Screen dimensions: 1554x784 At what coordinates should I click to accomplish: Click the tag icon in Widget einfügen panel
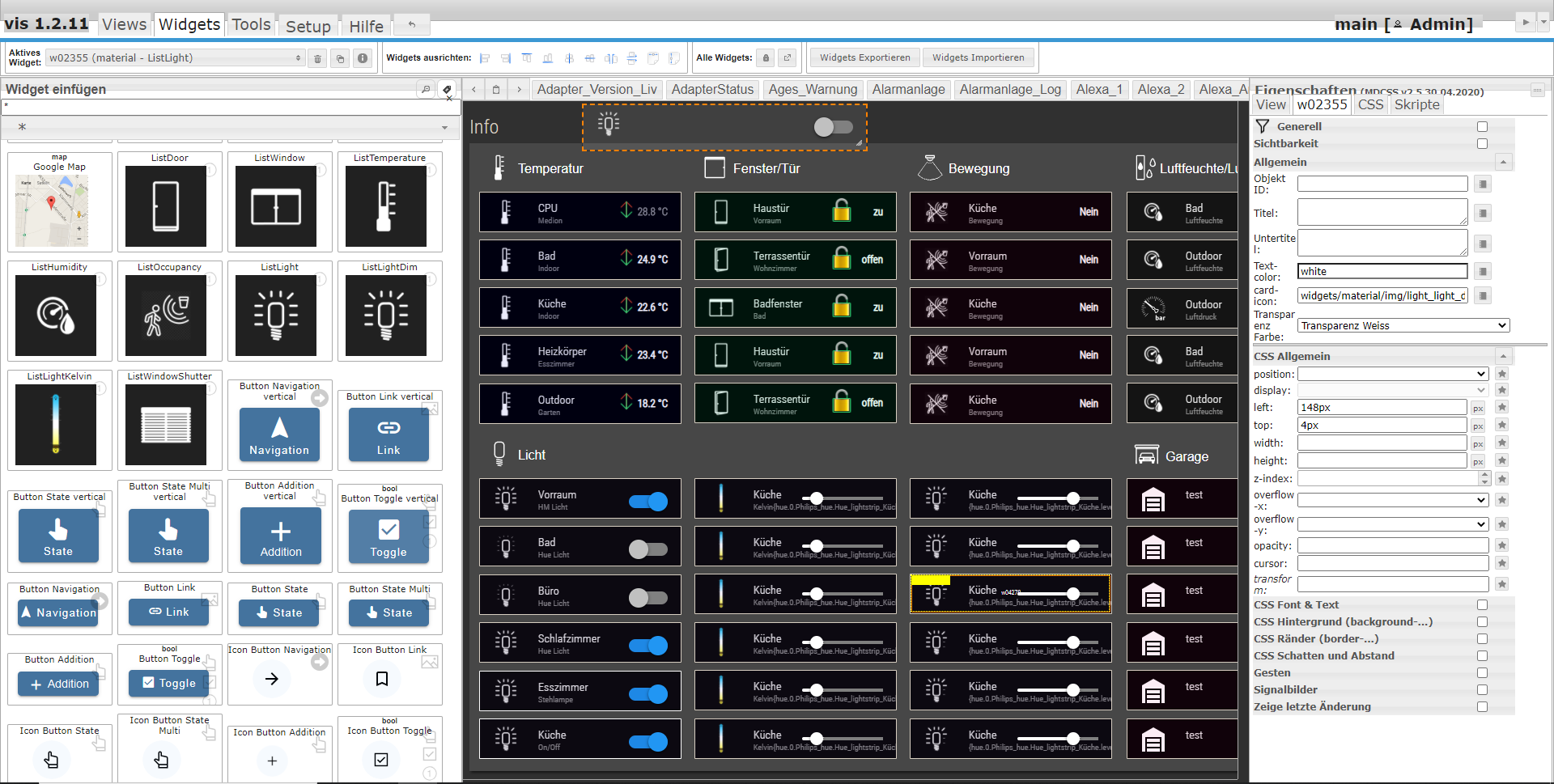(447, 89)
